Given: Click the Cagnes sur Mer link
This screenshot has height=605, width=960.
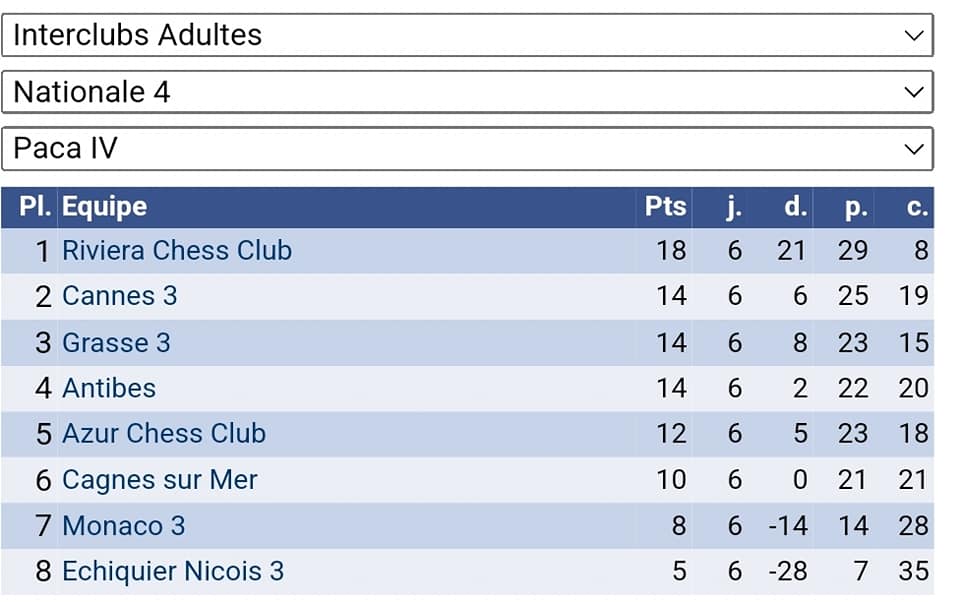Looking at the screenshot, I should click(x=160, y=480).
